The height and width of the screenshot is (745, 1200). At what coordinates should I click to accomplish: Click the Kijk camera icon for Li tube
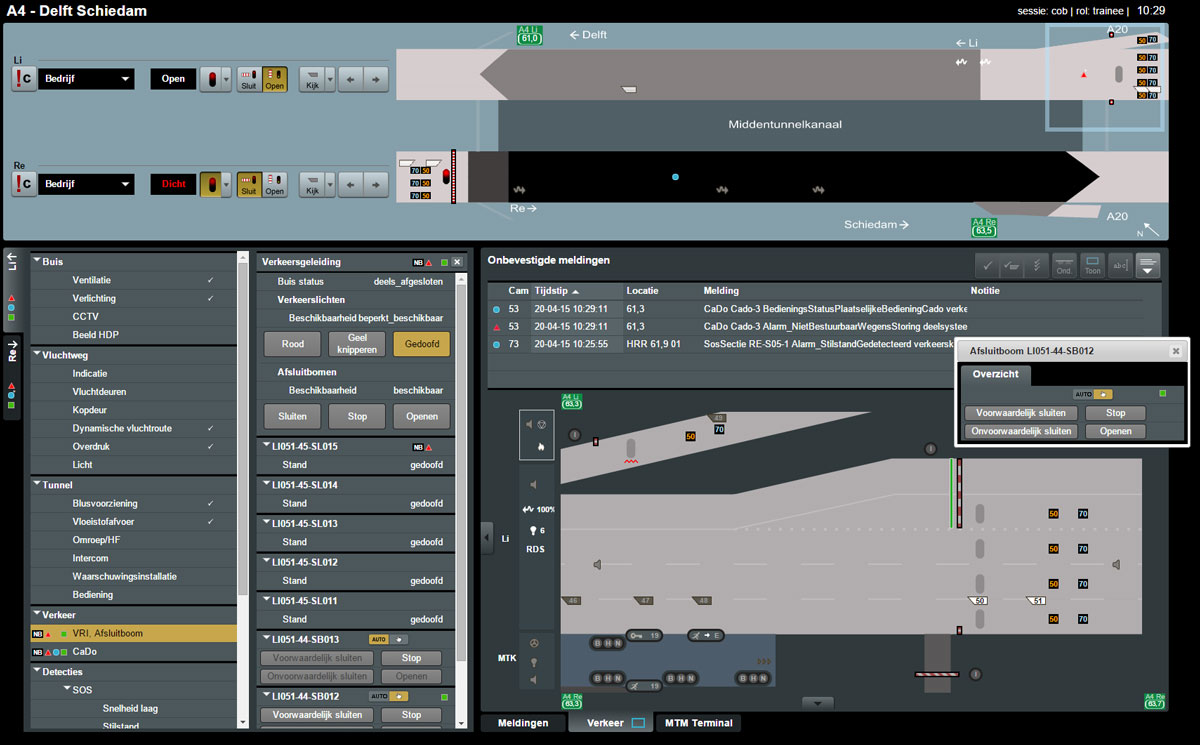(x=313, y=79)
